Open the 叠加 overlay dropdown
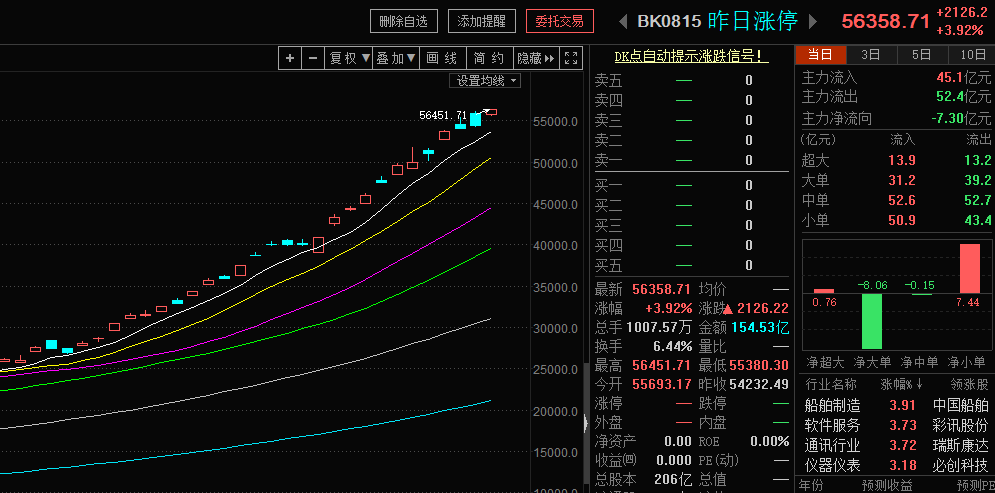This screenshot has height=493, width=995. point(396,58)
